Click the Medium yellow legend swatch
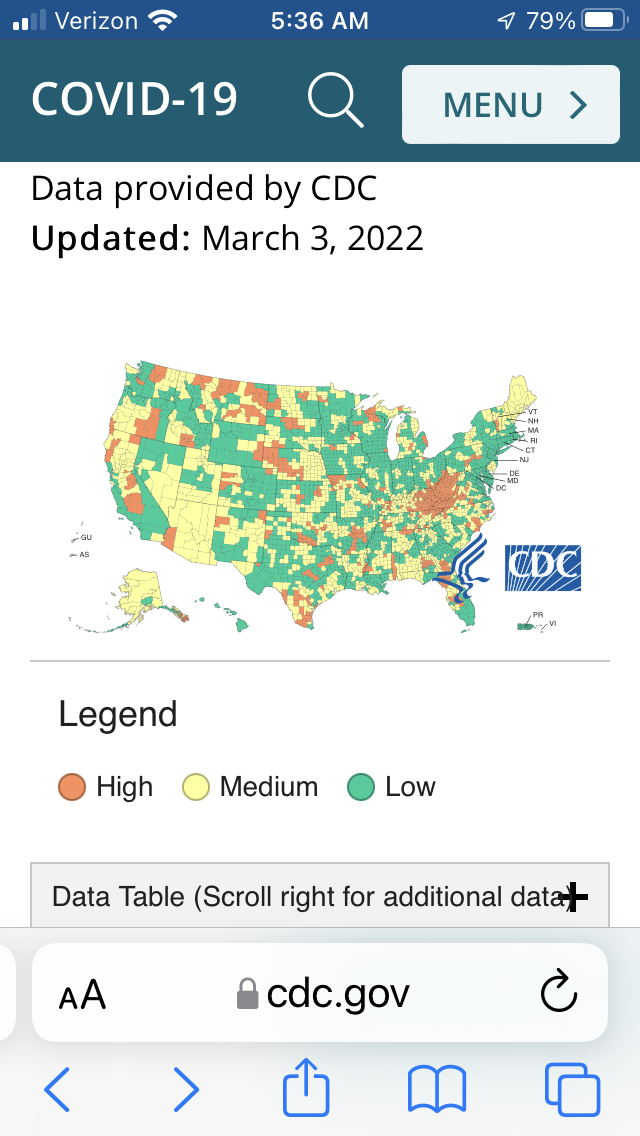The width and height of the screenshot is (640, 1136). point(196,787)
